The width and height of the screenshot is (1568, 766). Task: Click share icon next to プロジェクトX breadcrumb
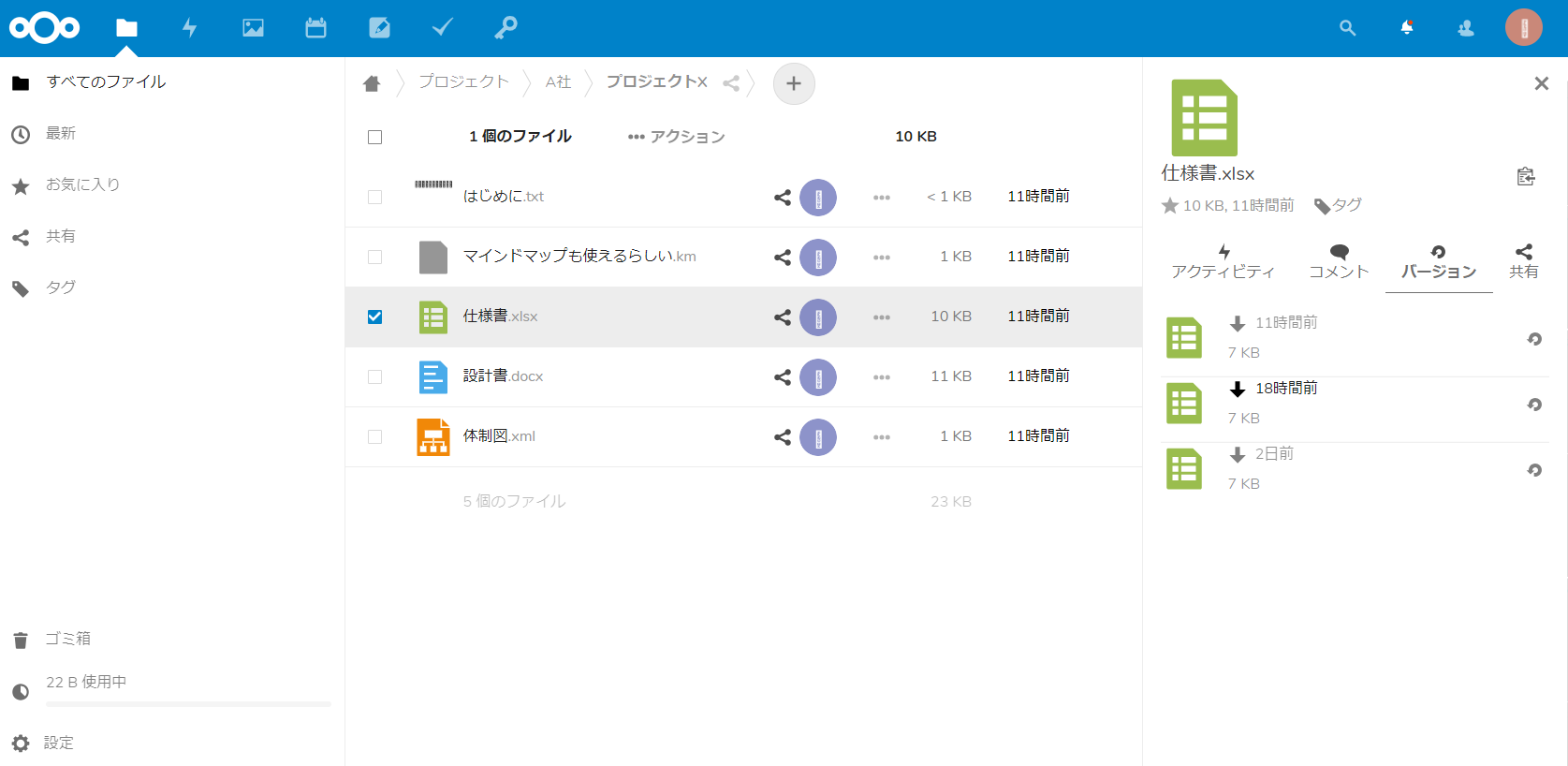coord(731,83)
